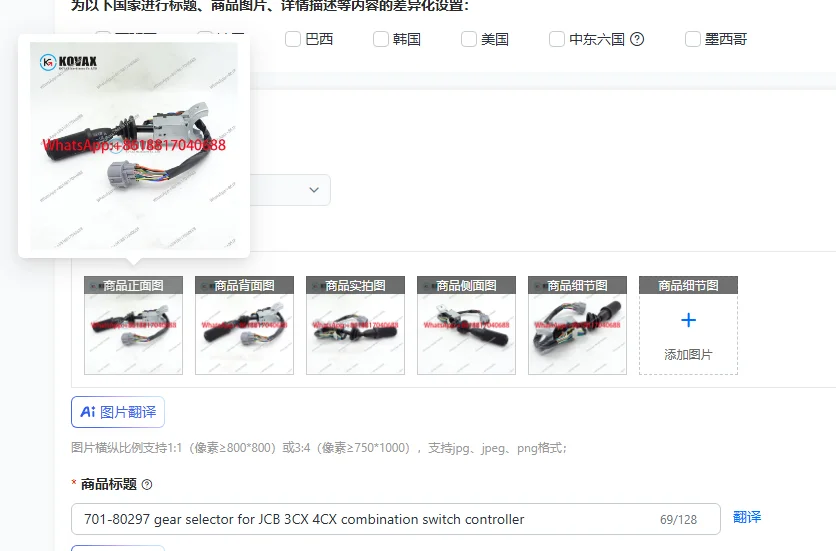Click the AI icon in 图片翻译 button
836x551 pixels.
88,412
